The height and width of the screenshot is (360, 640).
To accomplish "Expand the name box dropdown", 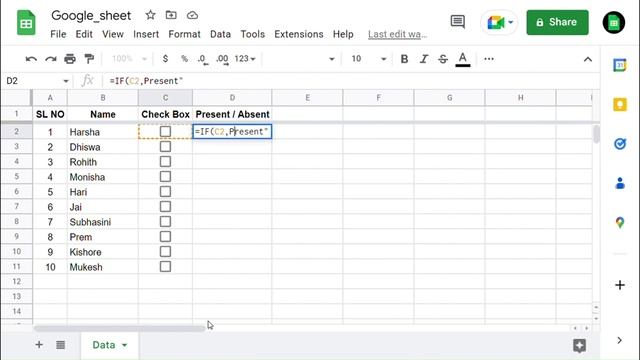I will click(66, 81).
